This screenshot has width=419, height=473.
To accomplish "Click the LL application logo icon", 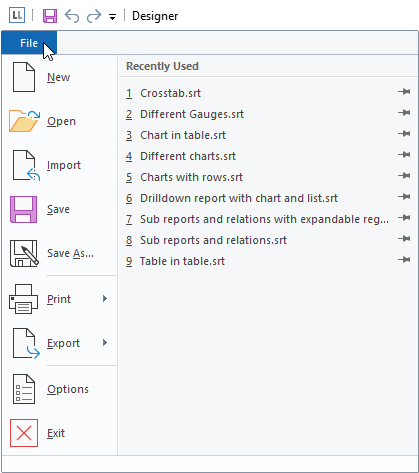I will (x=17, y=15).
